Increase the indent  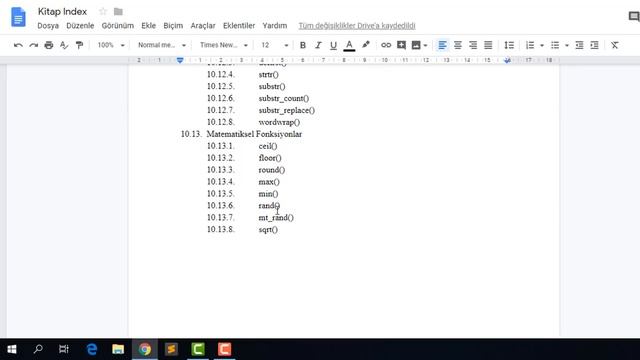[x=595, y=45]
